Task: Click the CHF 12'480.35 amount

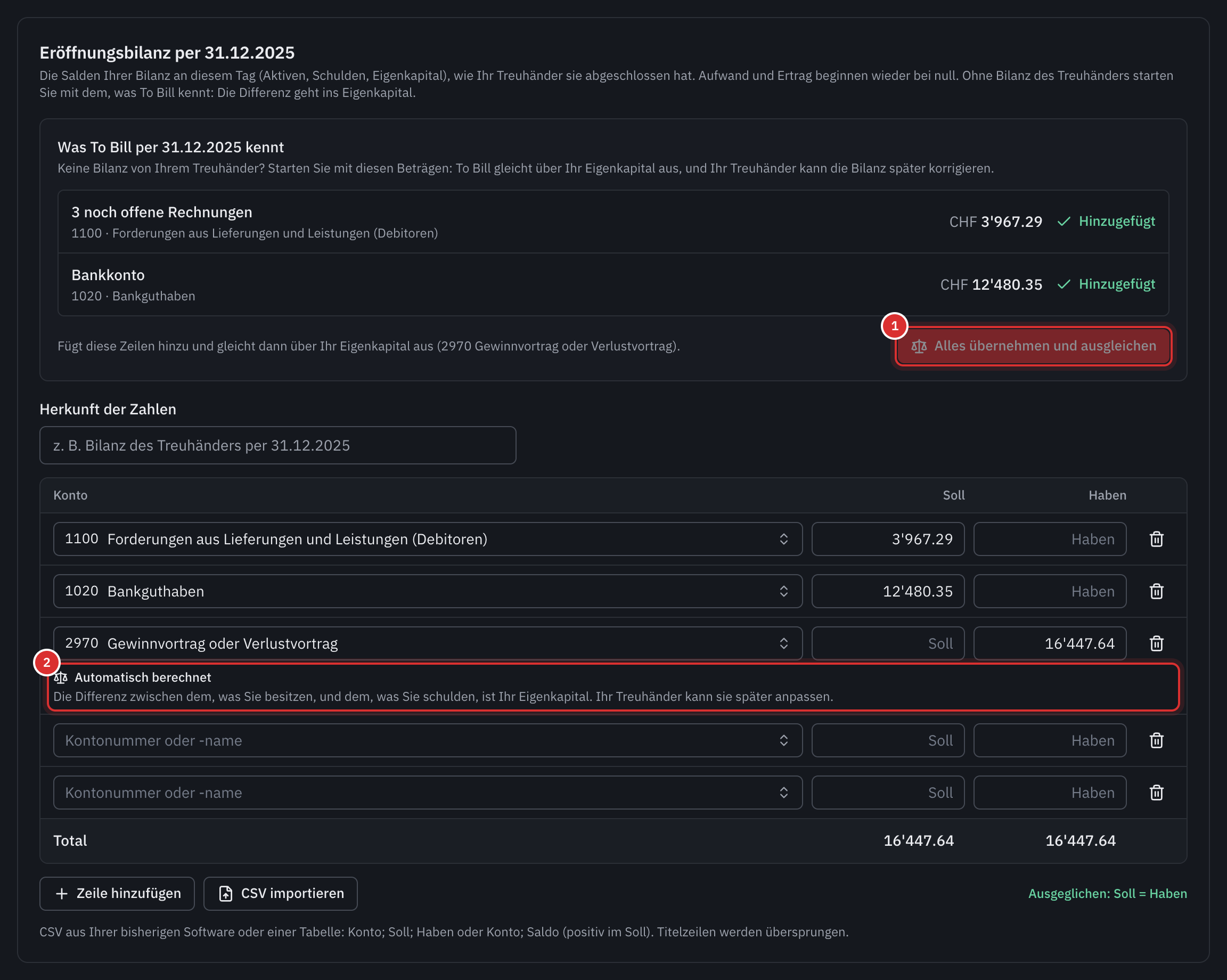Action: (991, 284)
